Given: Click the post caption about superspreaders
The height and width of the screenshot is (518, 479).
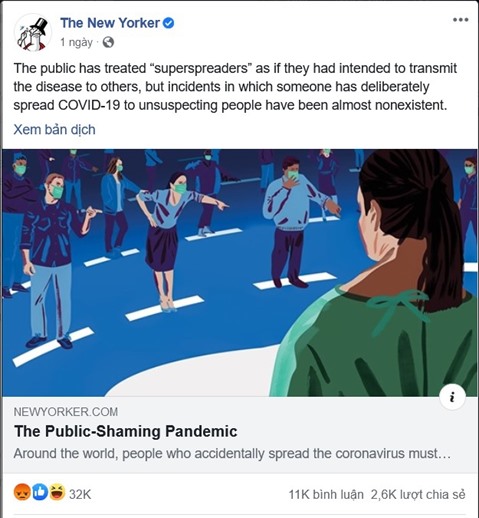Looking at the screenshot, I should [235, 87].
